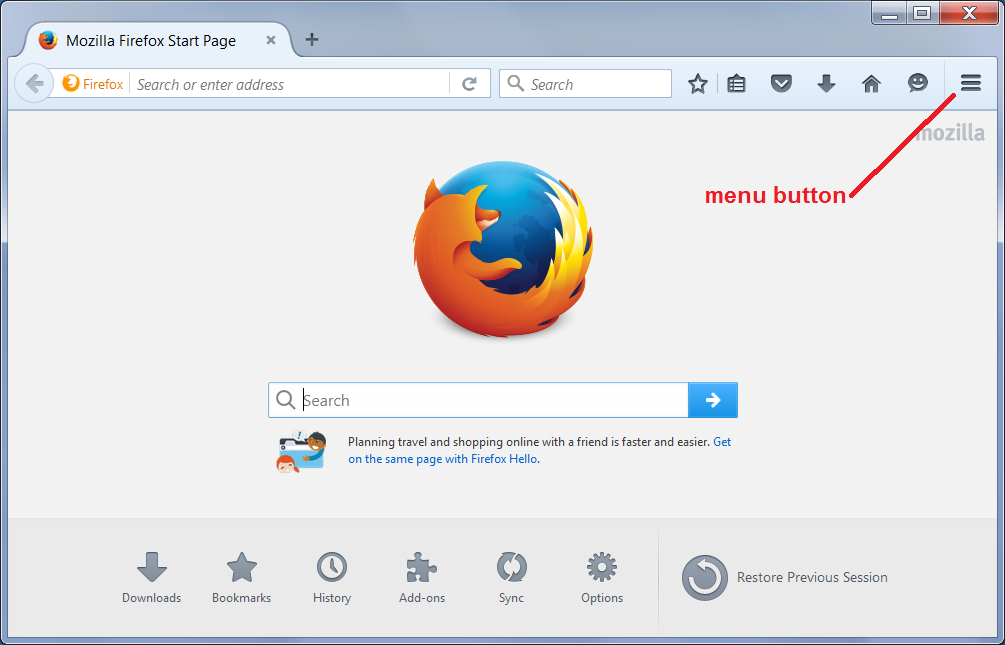The height and width of the screenshot is (645, 1005).
Task: Click the bookmark star icon
Action: (x=697, y=83)
